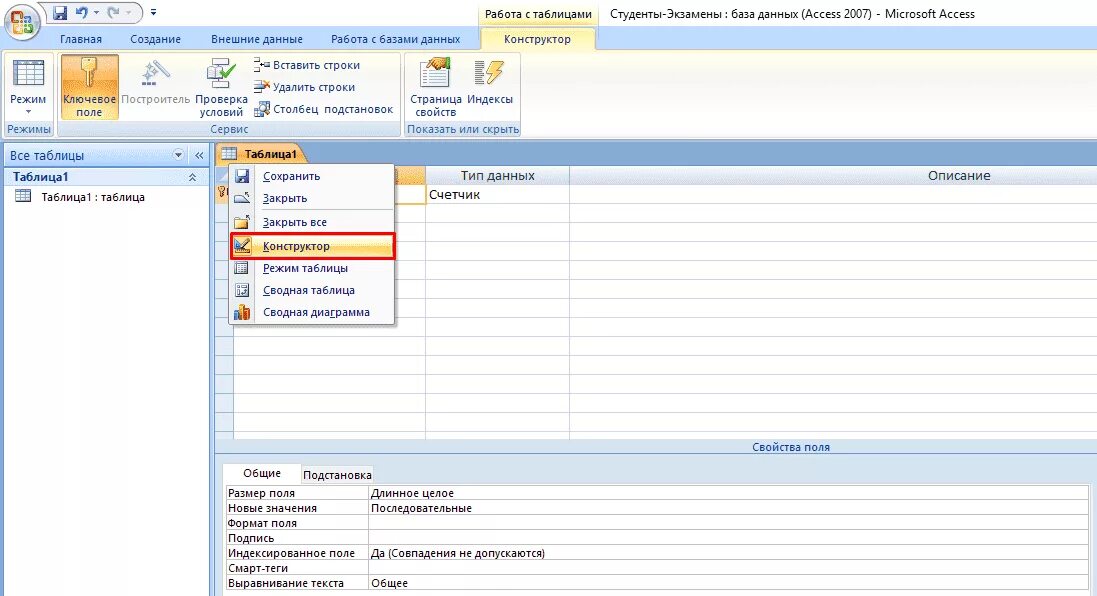Click the empty Смарт-теги value field
This screenshot has width=1097, height=596.
click(728, 569)
